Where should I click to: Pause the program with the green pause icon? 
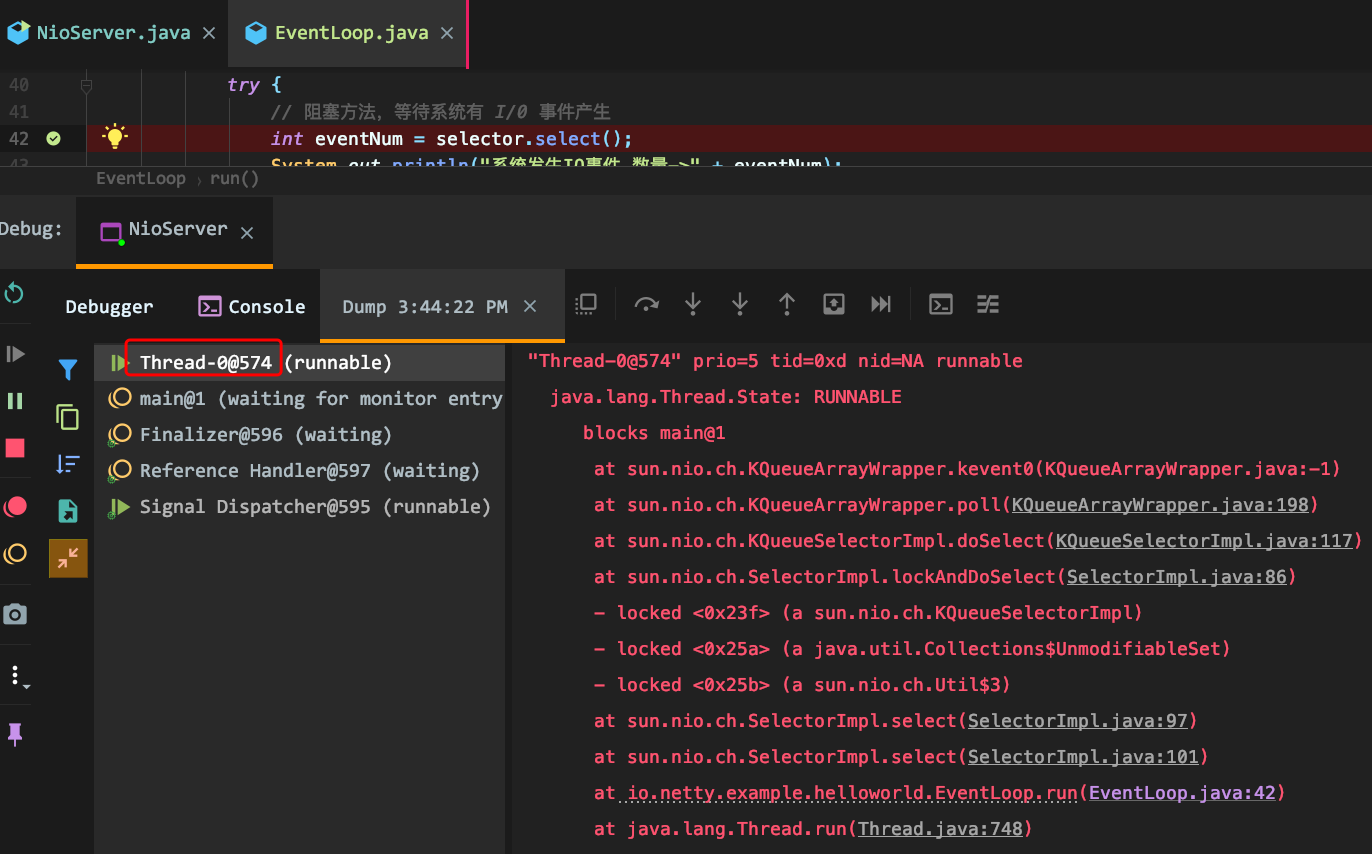[x=15, y=401]
